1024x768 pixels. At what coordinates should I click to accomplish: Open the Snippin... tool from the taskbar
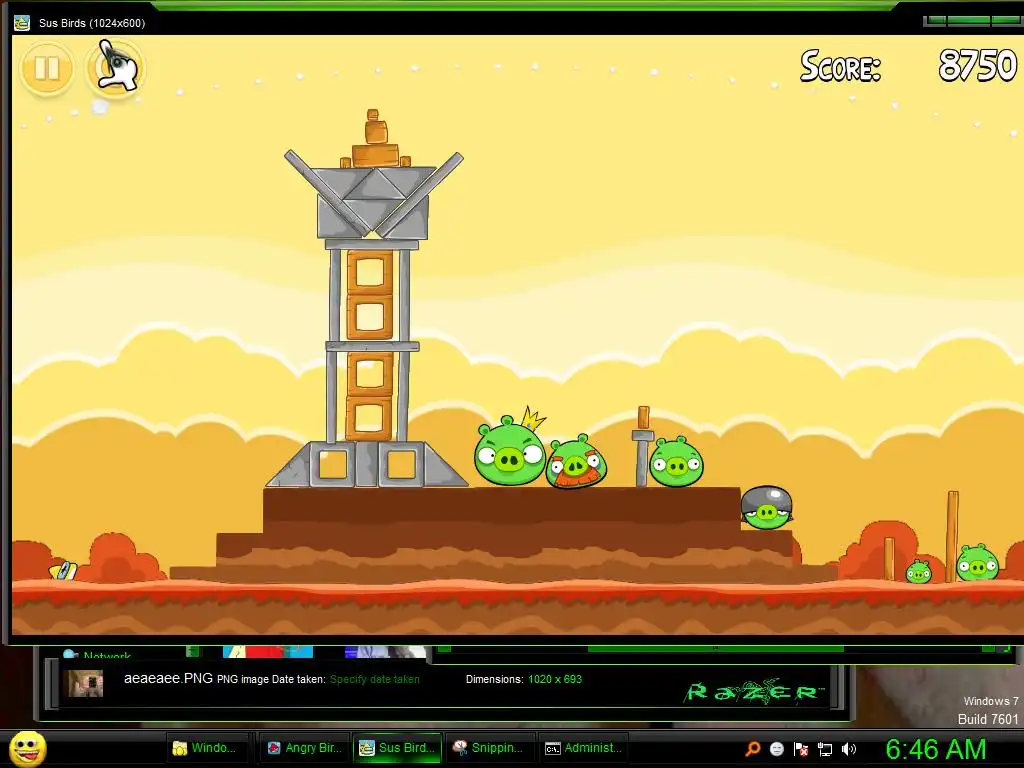tap(490, 748)
